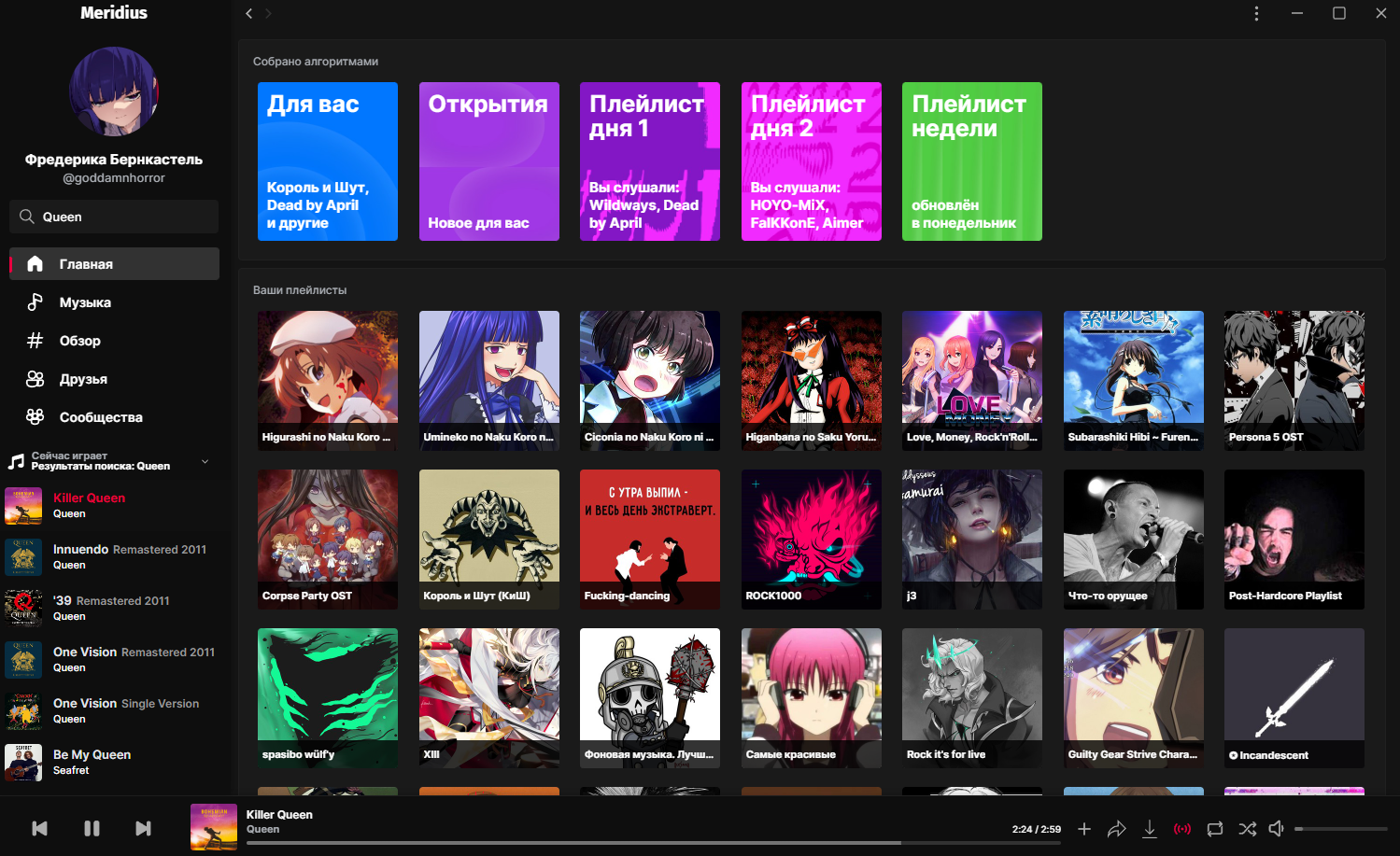Open the Incandescent playlist
1400x856 pixels.
click(x=1294, y=698)
